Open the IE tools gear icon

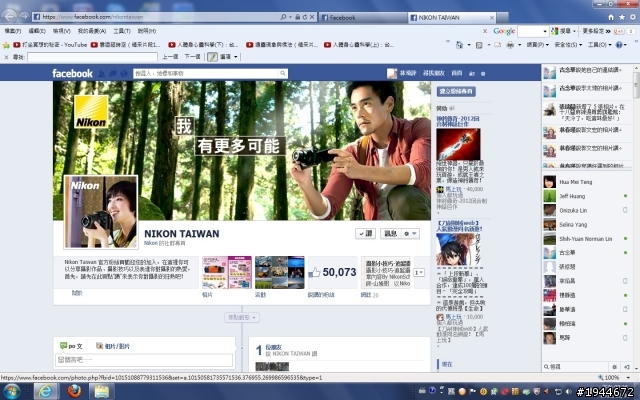pos(633,17)
